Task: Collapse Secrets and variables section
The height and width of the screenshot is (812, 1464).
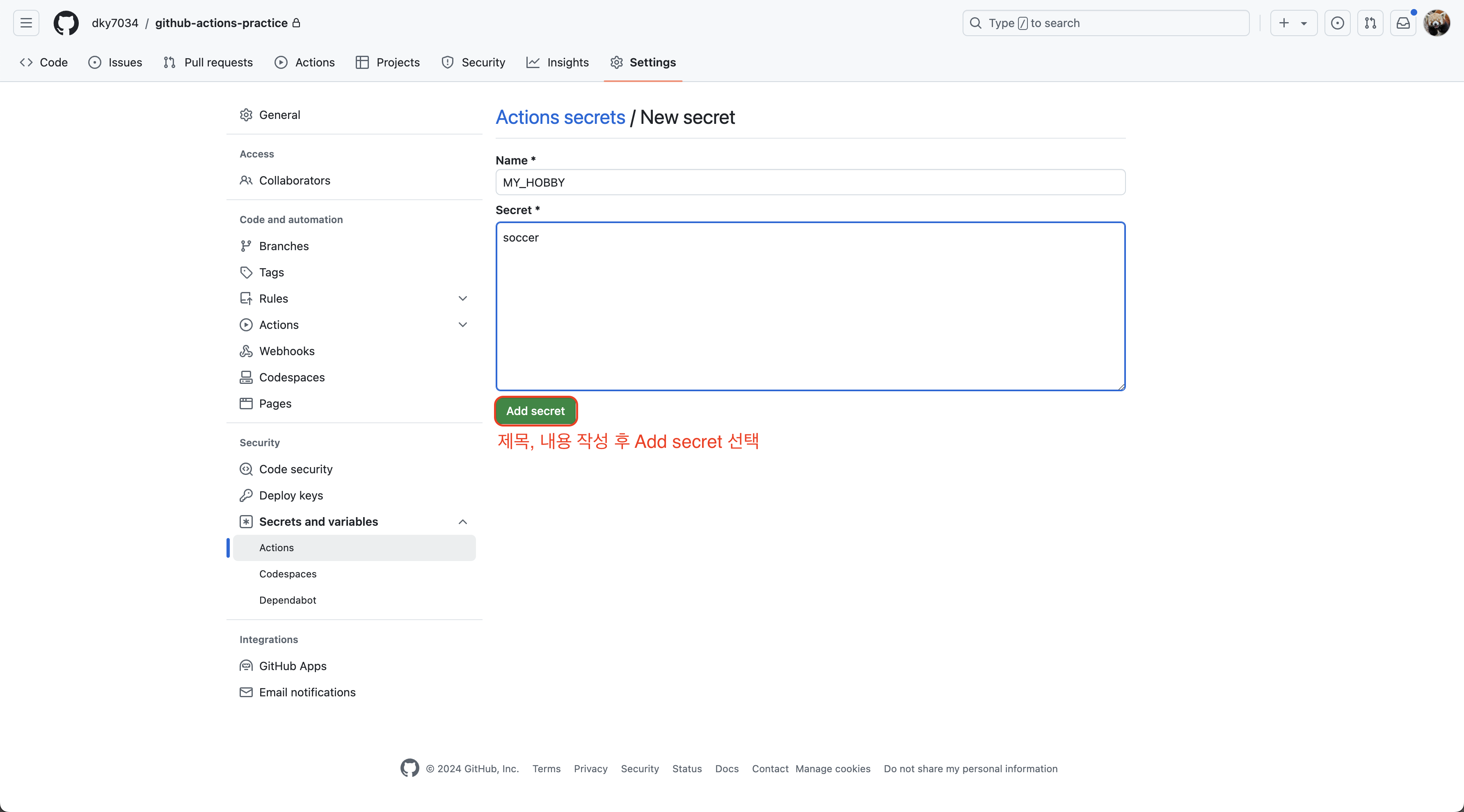Action: [x=462, y=521]
